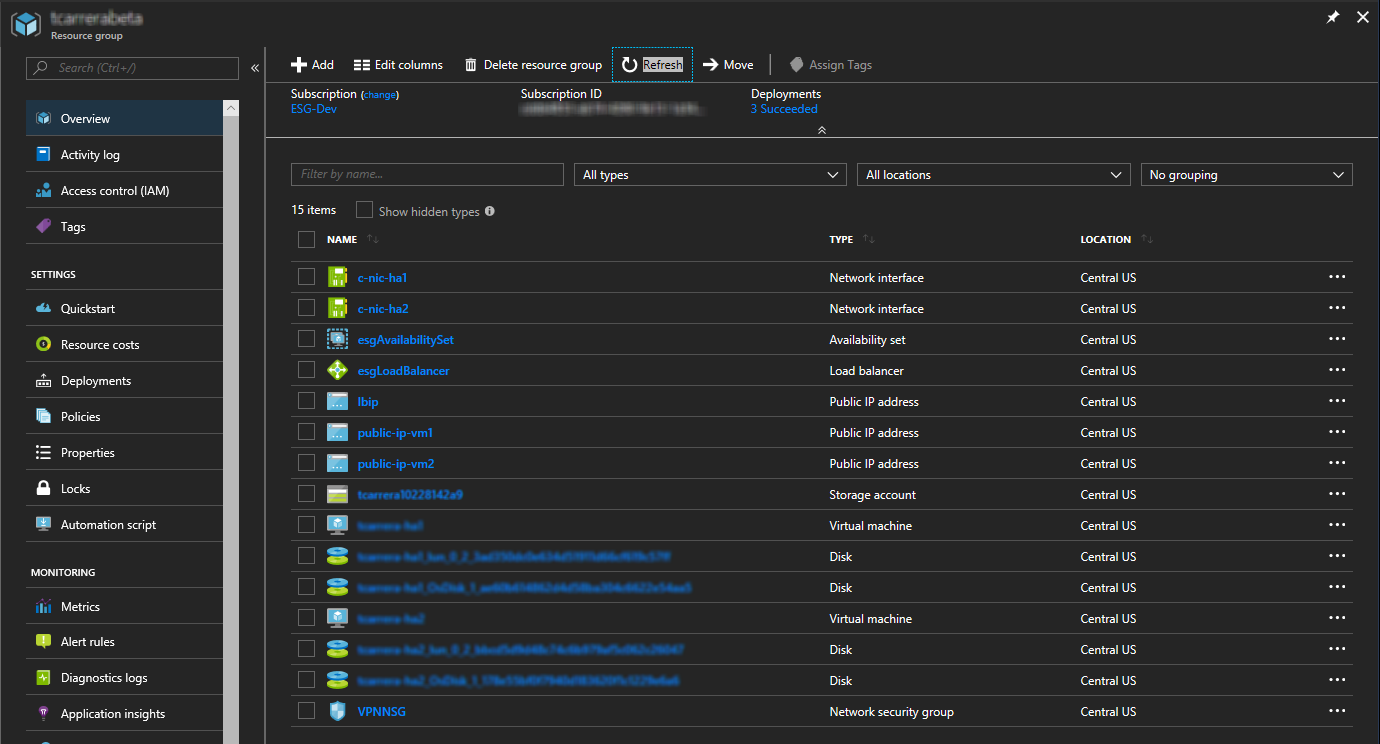Screen dimensions: 1380x744
Task: Sort by the LOCATION column arrows
Action: pyautogui.click(x=1147, y=240)
